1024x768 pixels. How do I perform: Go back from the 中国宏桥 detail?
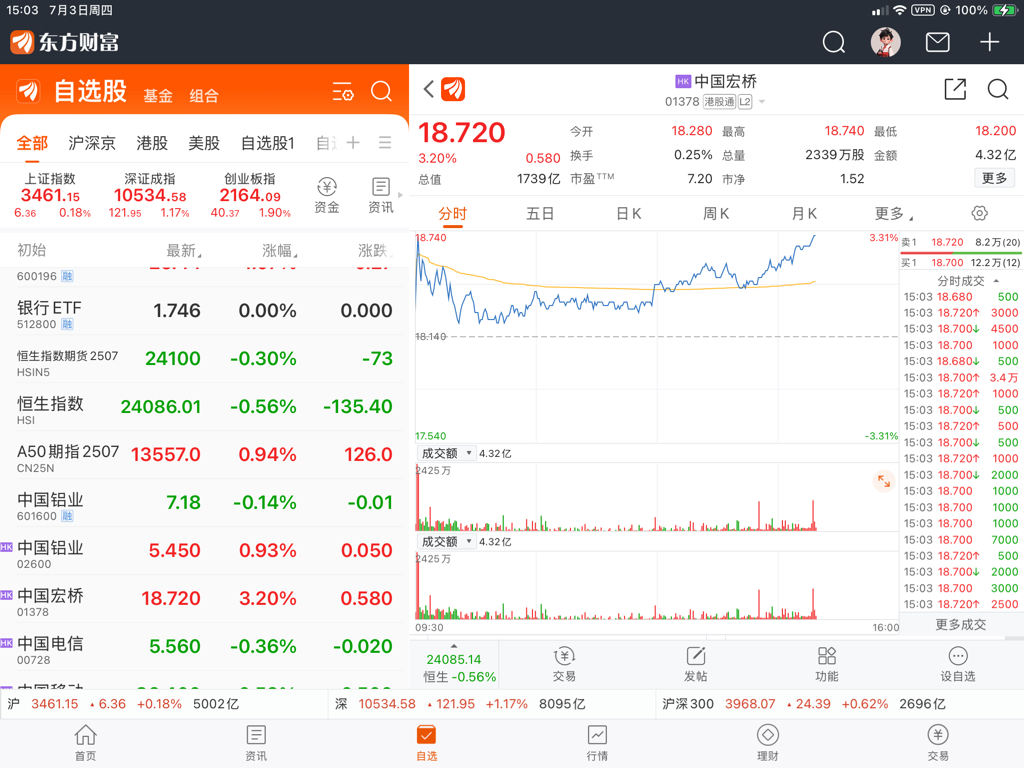pyautogui.click(x=428, y=89)
